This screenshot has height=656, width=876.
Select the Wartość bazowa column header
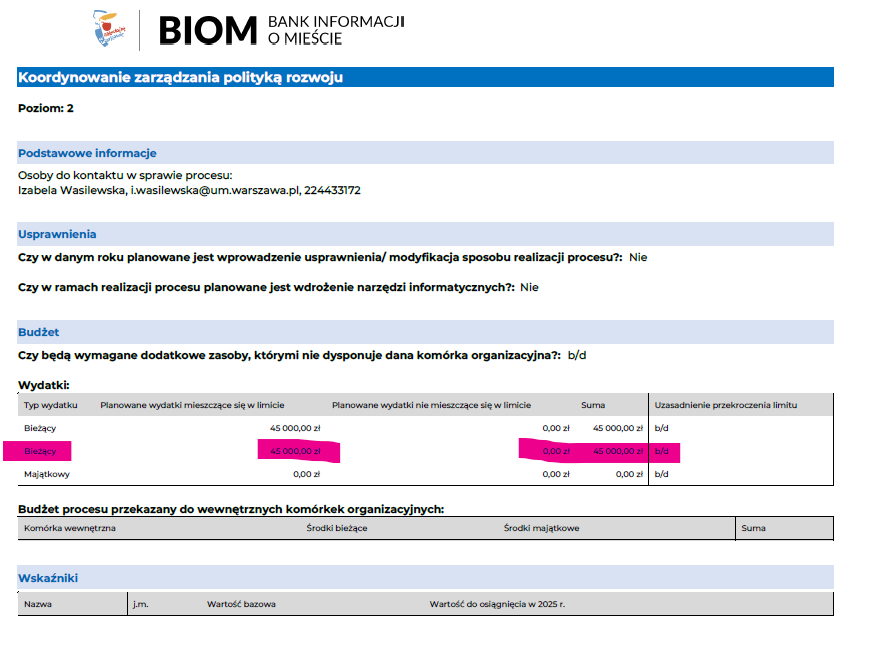241,604
